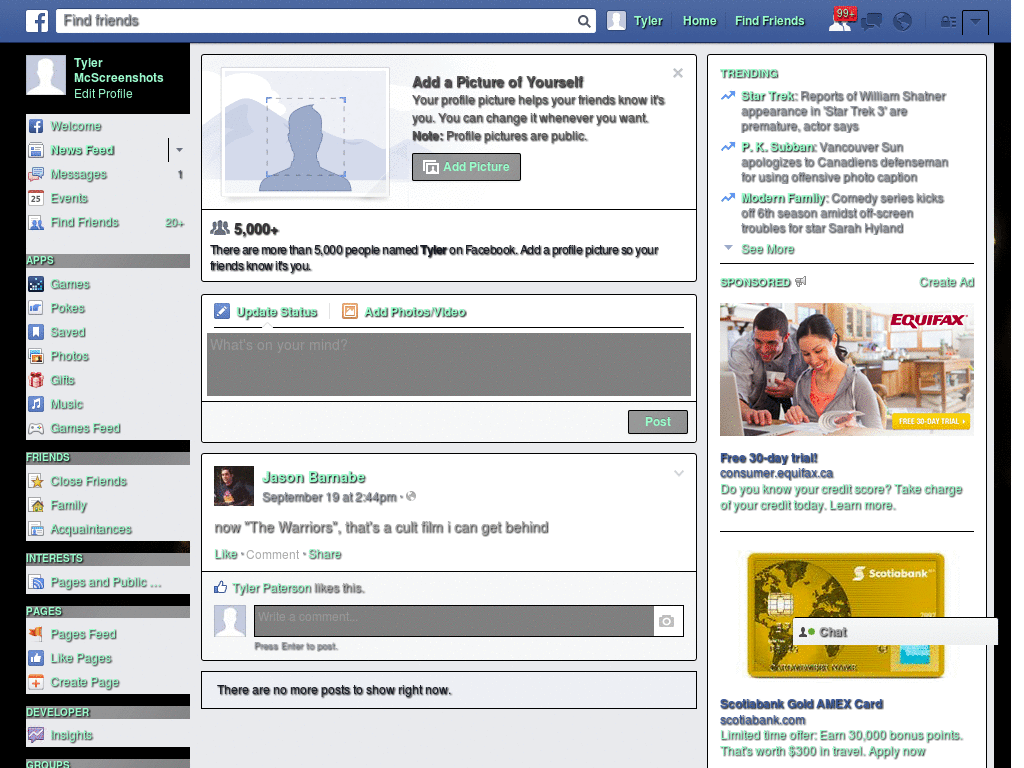Toggle the Chat panel open
Screen dimensions: 1024x768
[x=833, y=632]
